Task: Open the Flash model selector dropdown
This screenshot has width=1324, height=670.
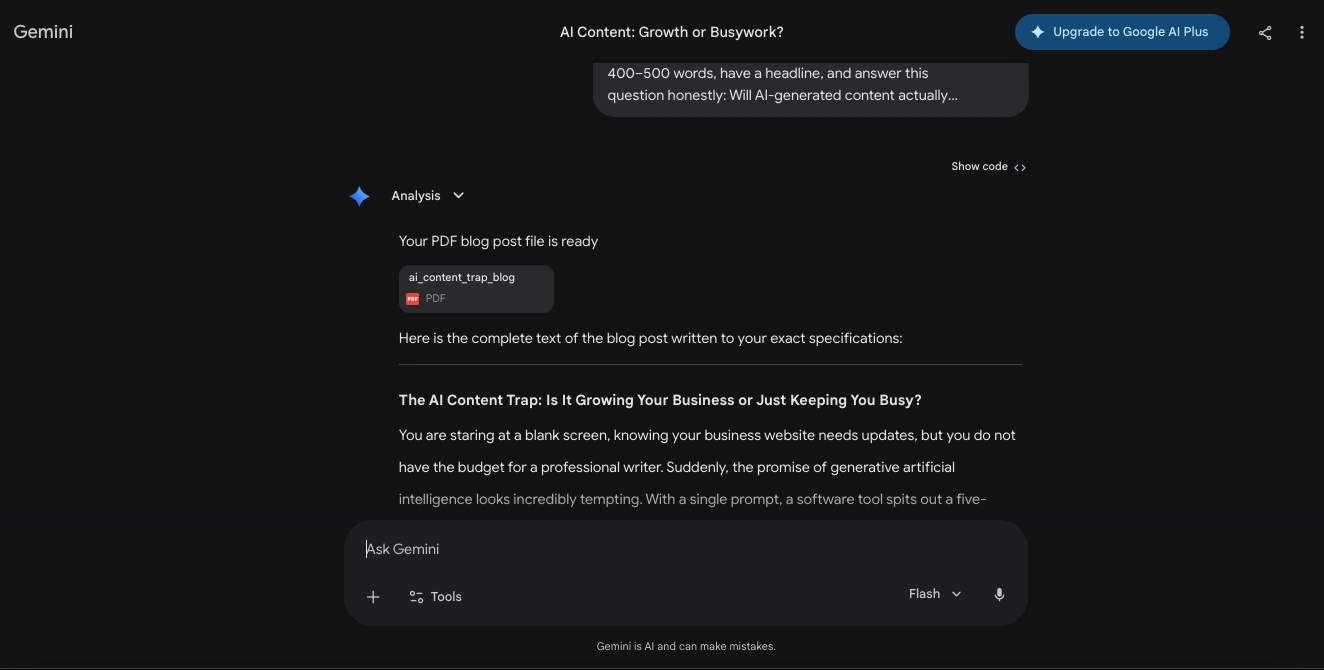Action: (x=935, y=594)
